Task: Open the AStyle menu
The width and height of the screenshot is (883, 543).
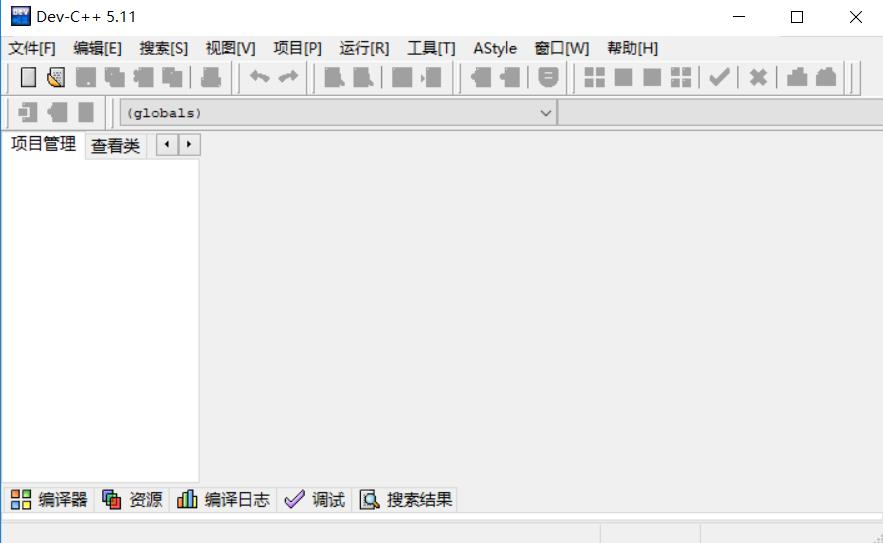Action: tap(495, 48)
